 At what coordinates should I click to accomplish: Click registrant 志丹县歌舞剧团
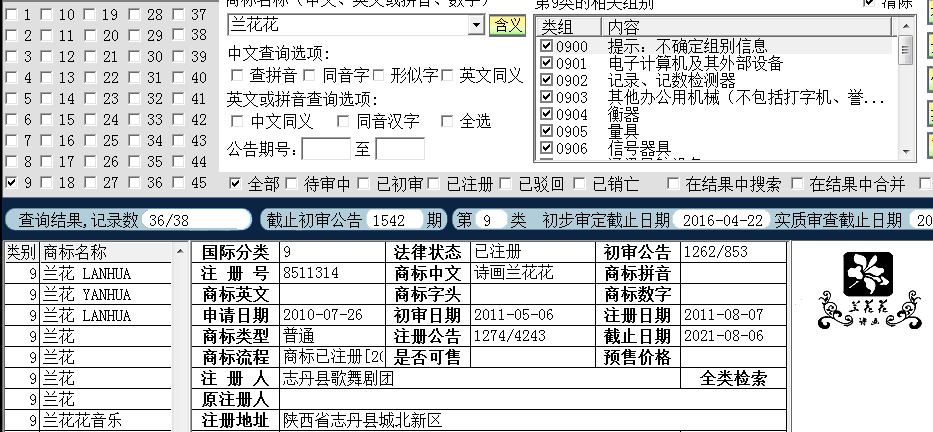click(339, 378)
